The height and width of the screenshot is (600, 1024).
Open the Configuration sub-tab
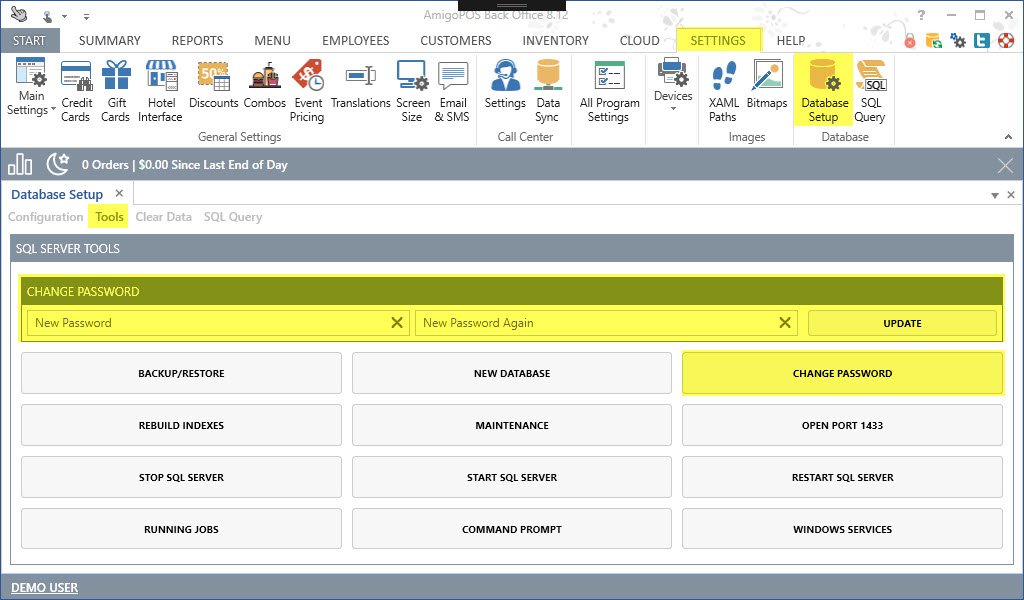[46, 217]
